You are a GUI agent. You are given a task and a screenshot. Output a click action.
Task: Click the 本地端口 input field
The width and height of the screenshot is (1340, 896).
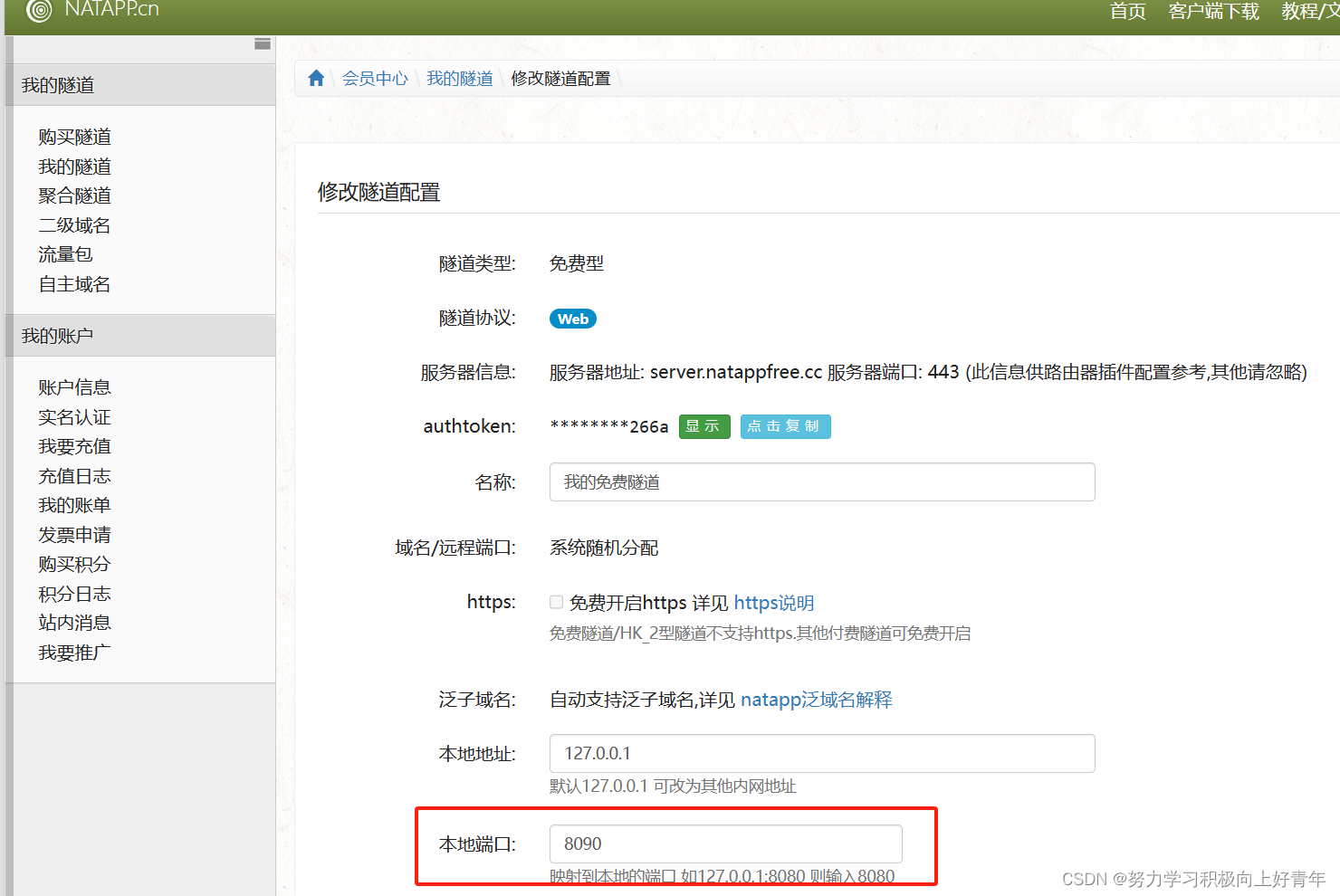click(x=726, y=844)
